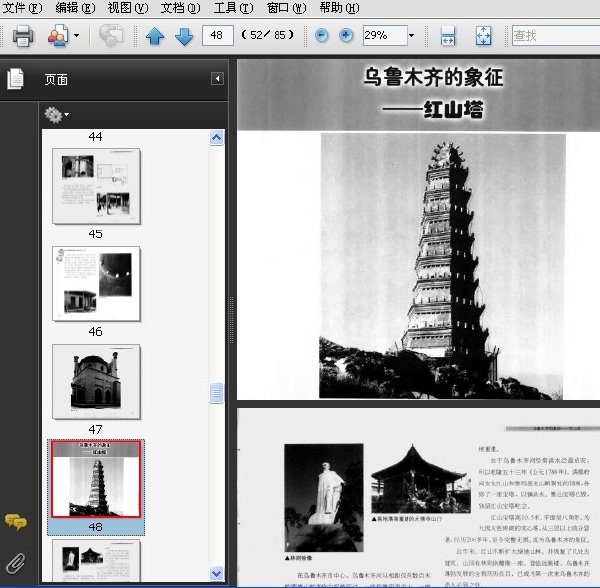Click the grayed-out email pages icon
Viewport: 600px width, 588px height.
(111, 36)
